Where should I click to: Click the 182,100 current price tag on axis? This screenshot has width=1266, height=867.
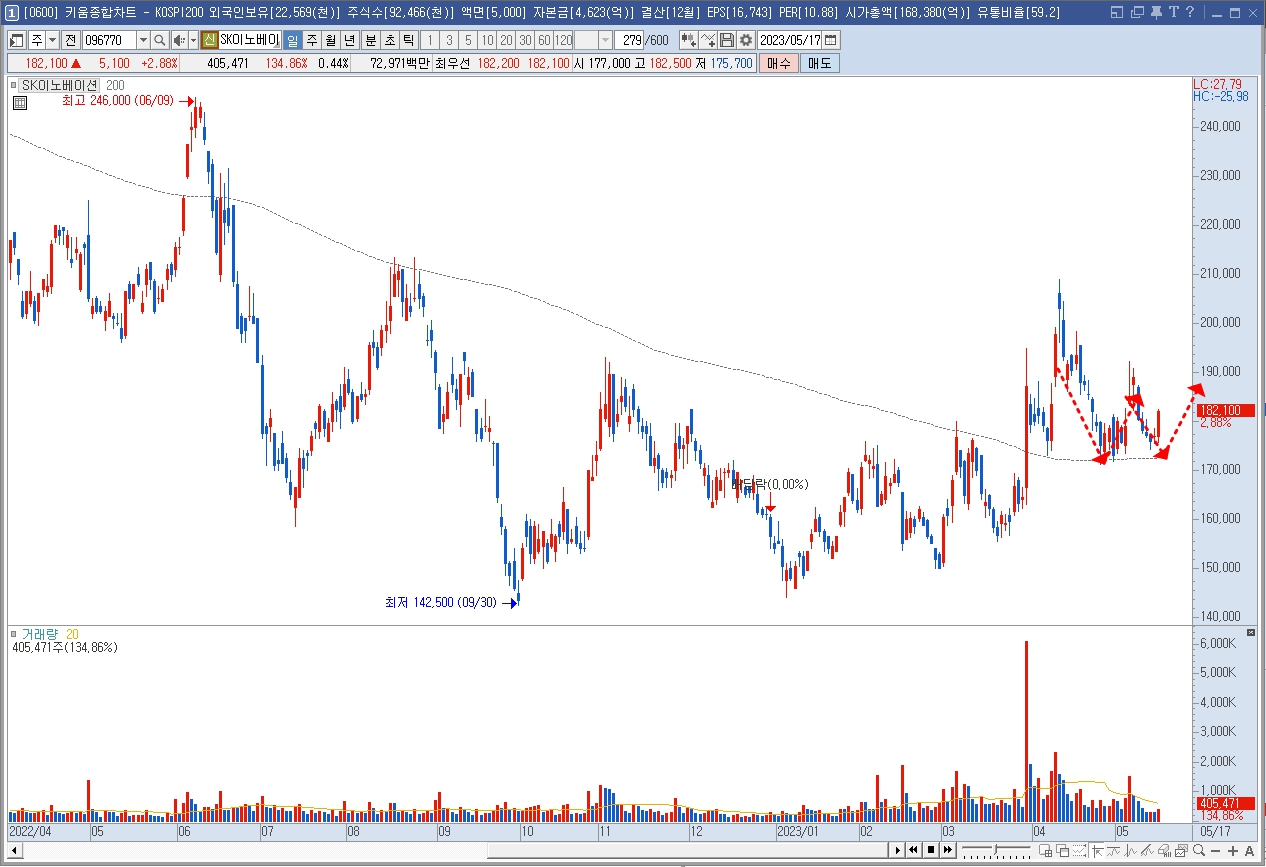coord(1225,411)
